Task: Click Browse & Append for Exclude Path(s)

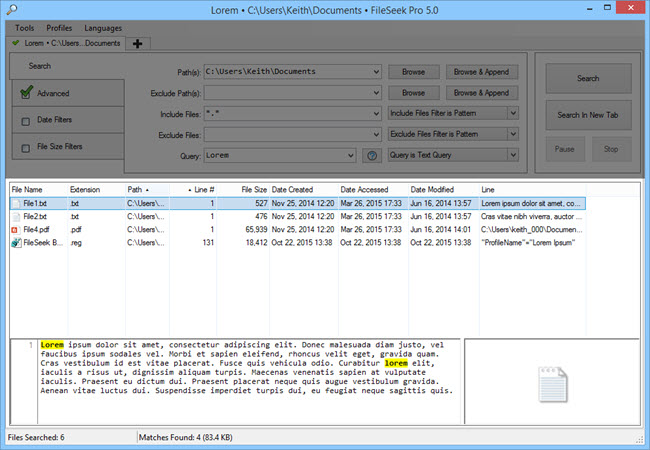Action: tap(481, 93)
